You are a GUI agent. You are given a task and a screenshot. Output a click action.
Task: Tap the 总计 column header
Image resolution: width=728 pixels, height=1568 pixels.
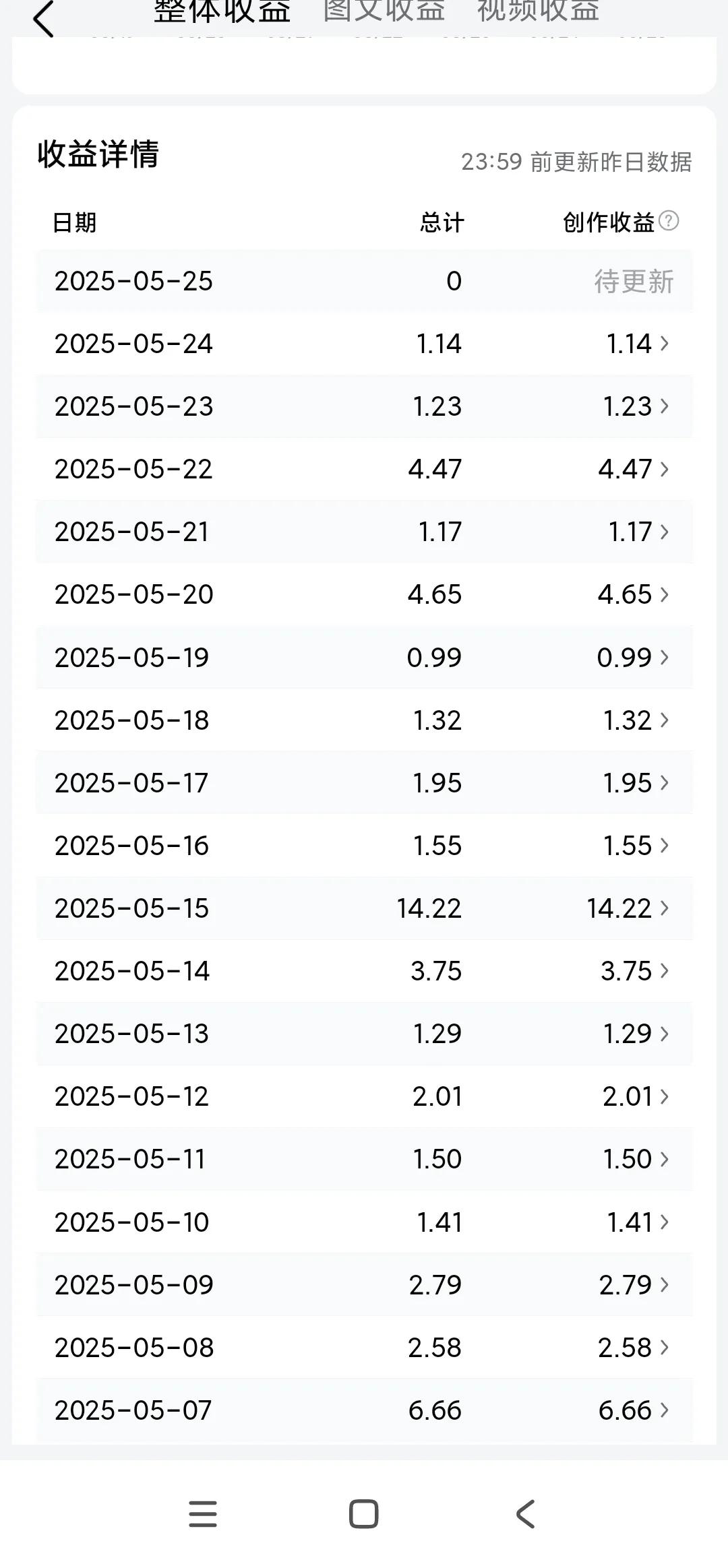(442, 222)
